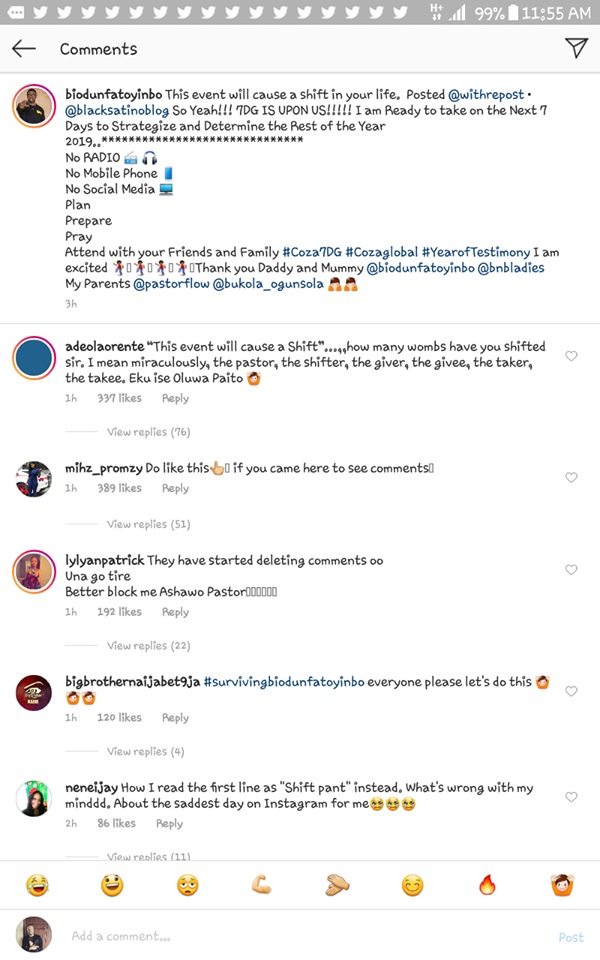Expand View replies (22)
Viewport: 600px width, 960px height.
[148, 646]
